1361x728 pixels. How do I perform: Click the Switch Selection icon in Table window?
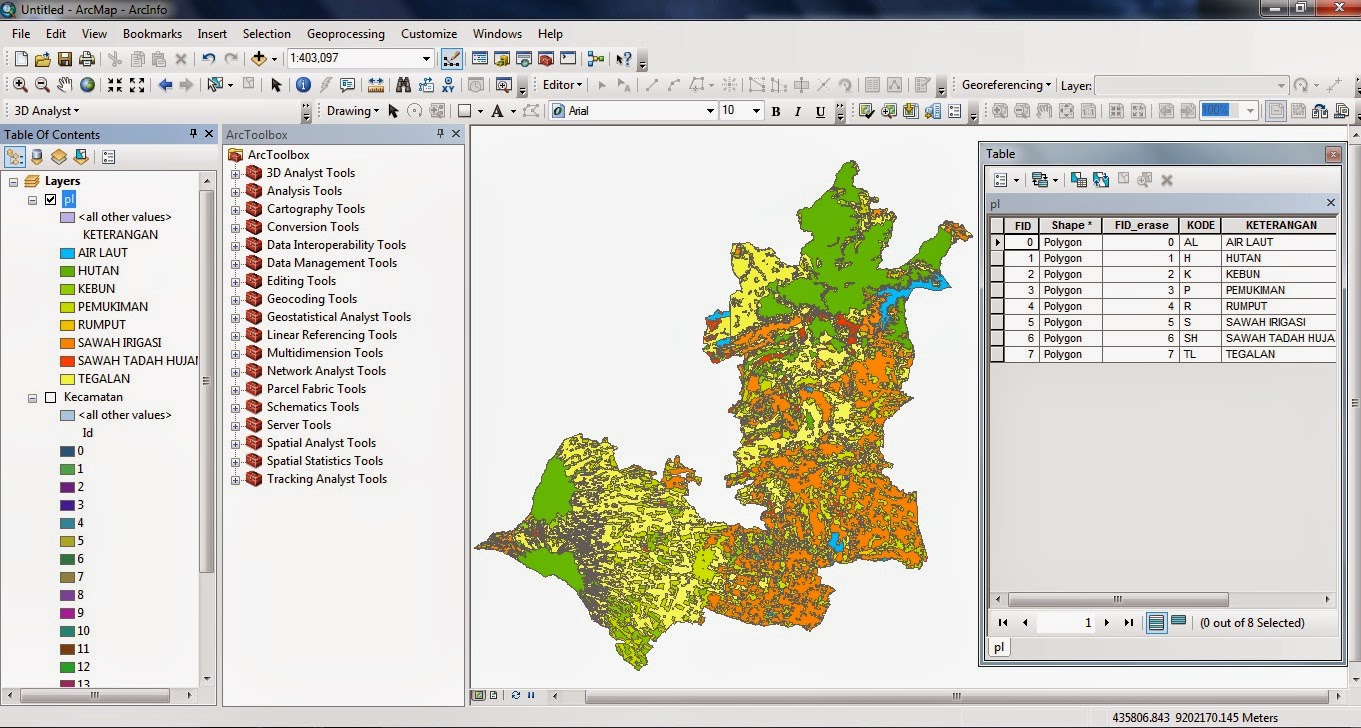1101,179
